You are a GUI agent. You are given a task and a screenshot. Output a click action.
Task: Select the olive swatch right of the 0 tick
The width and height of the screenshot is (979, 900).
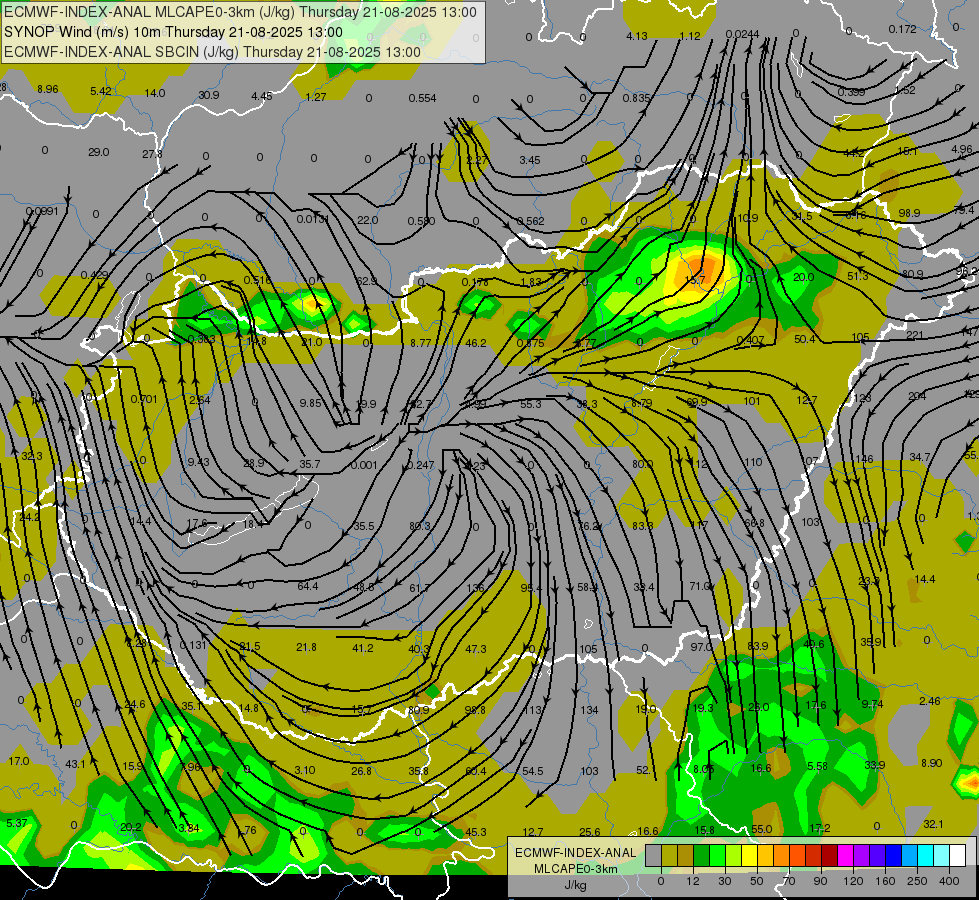tap(669, 855)
